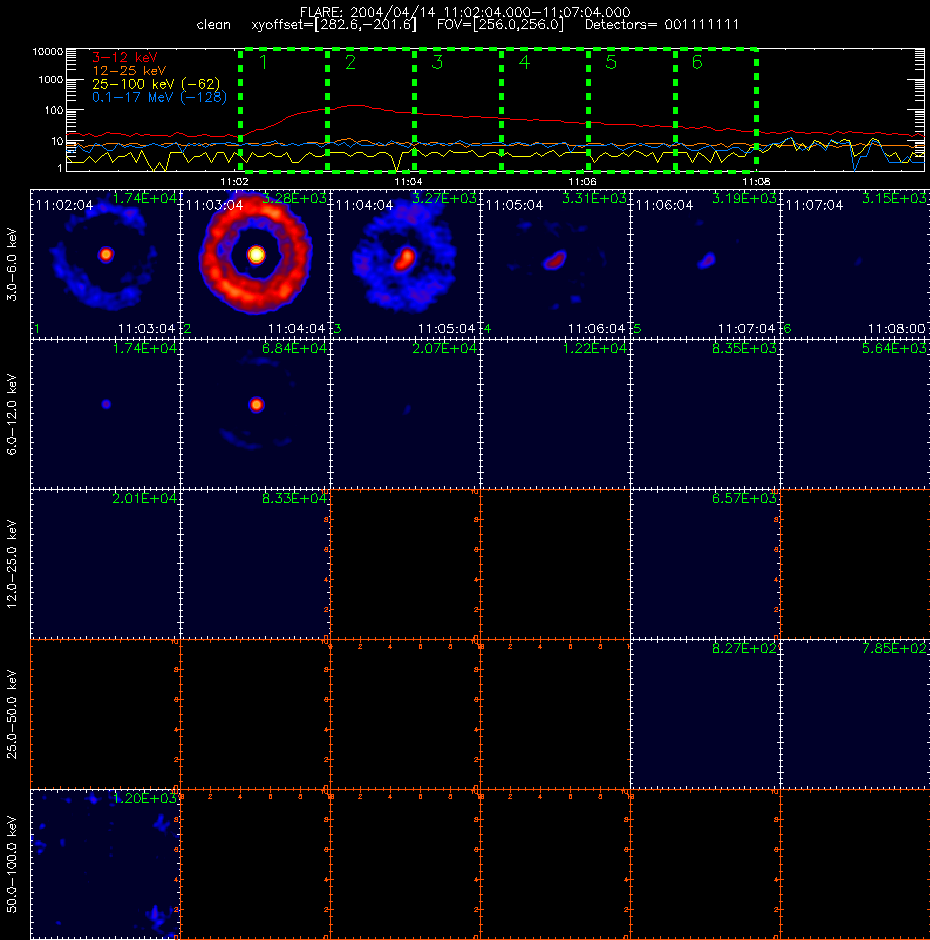930x940 pixels.
Task: Click the 'clean' algorithm label
Action: 213,25
